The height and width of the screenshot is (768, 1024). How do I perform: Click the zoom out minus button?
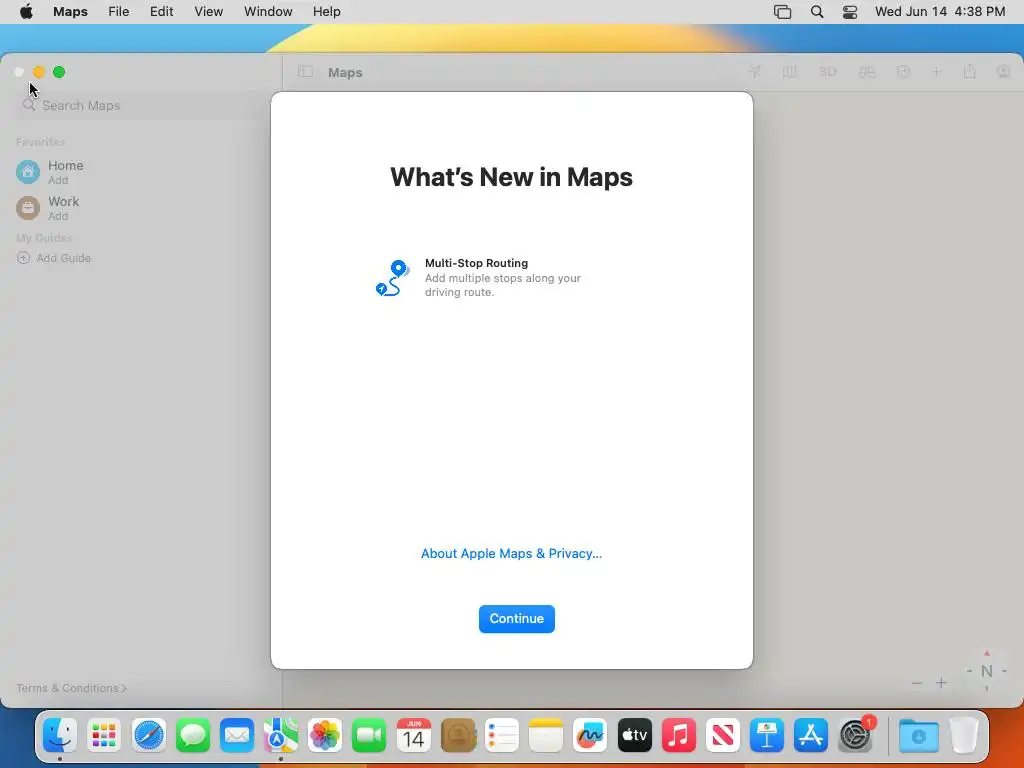pyautogui.click(x=917, y=683)
